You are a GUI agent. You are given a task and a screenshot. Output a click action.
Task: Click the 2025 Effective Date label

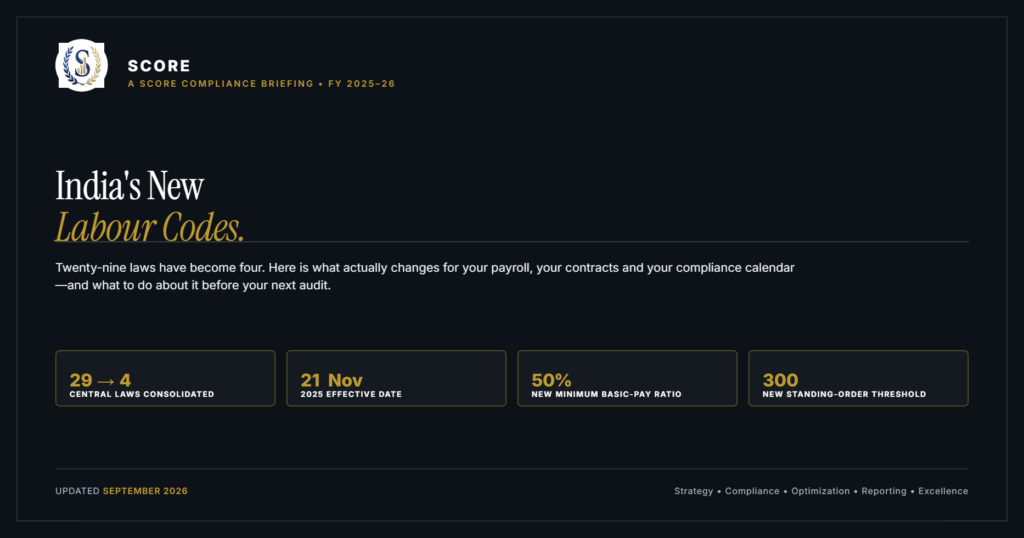pyautogui.click(x=351, y=394)
